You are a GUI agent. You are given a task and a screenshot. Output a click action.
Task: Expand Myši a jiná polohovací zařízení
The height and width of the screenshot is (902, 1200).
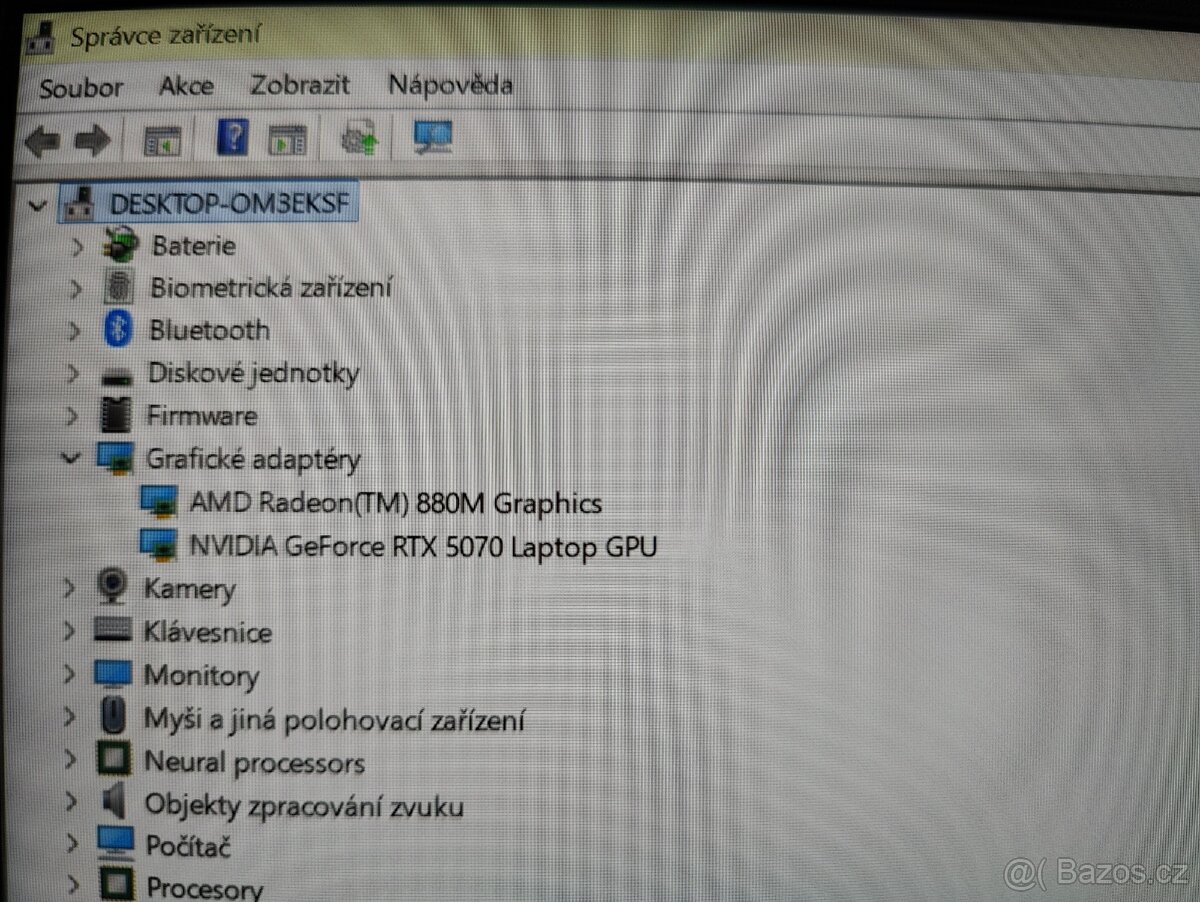point(69,717)
